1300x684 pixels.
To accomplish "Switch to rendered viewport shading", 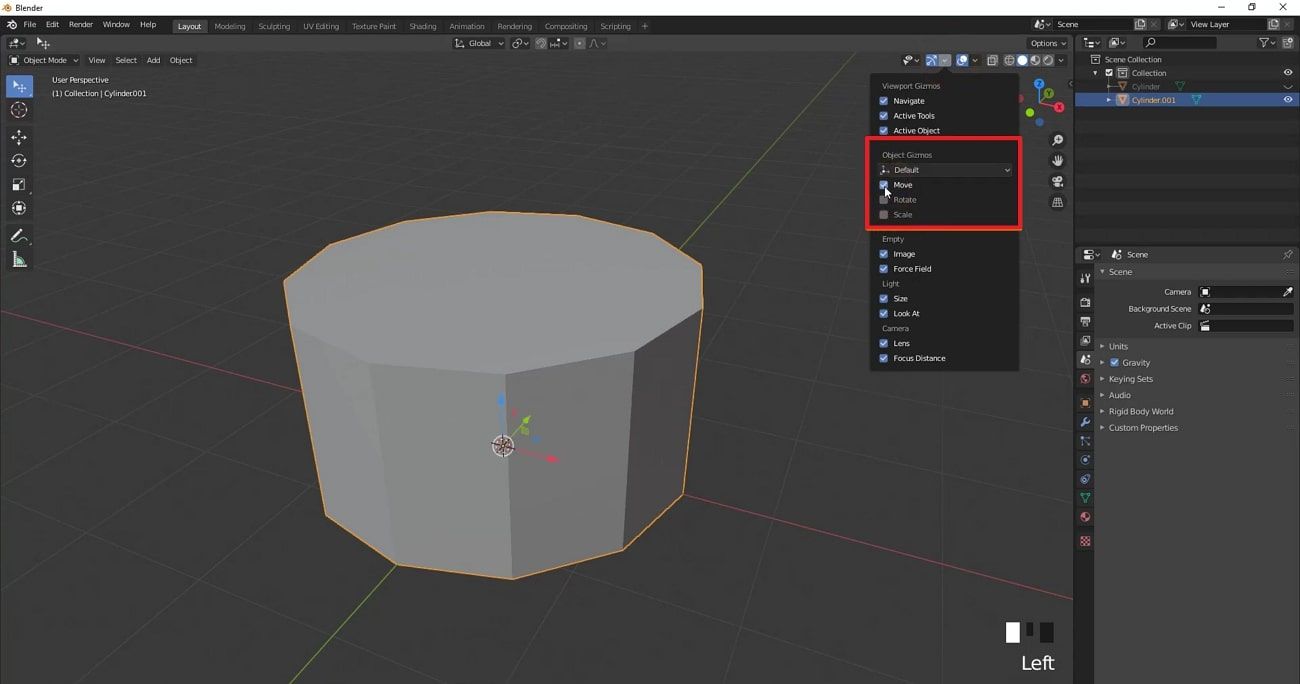I will coord(1048,60).
